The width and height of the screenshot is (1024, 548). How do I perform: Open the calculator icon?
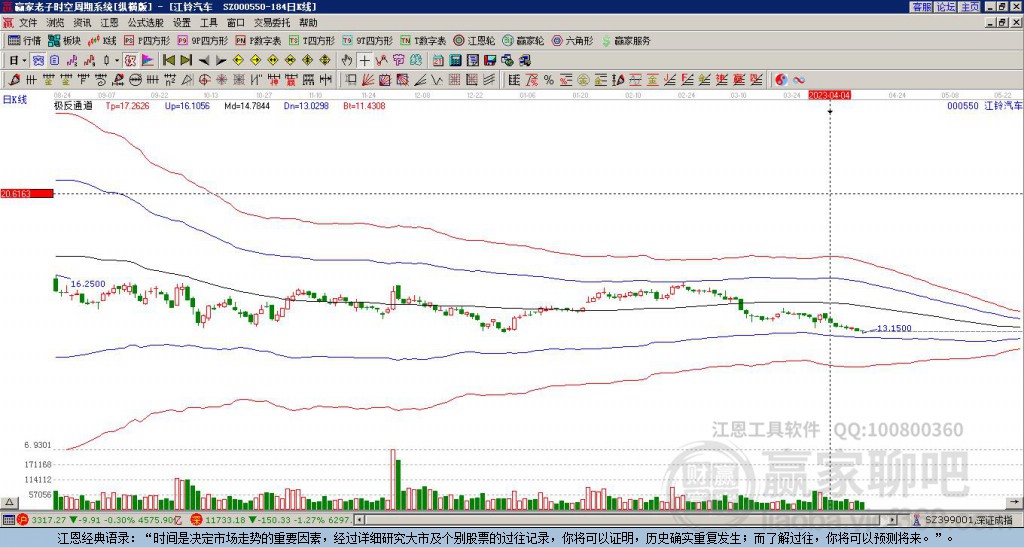455,61
